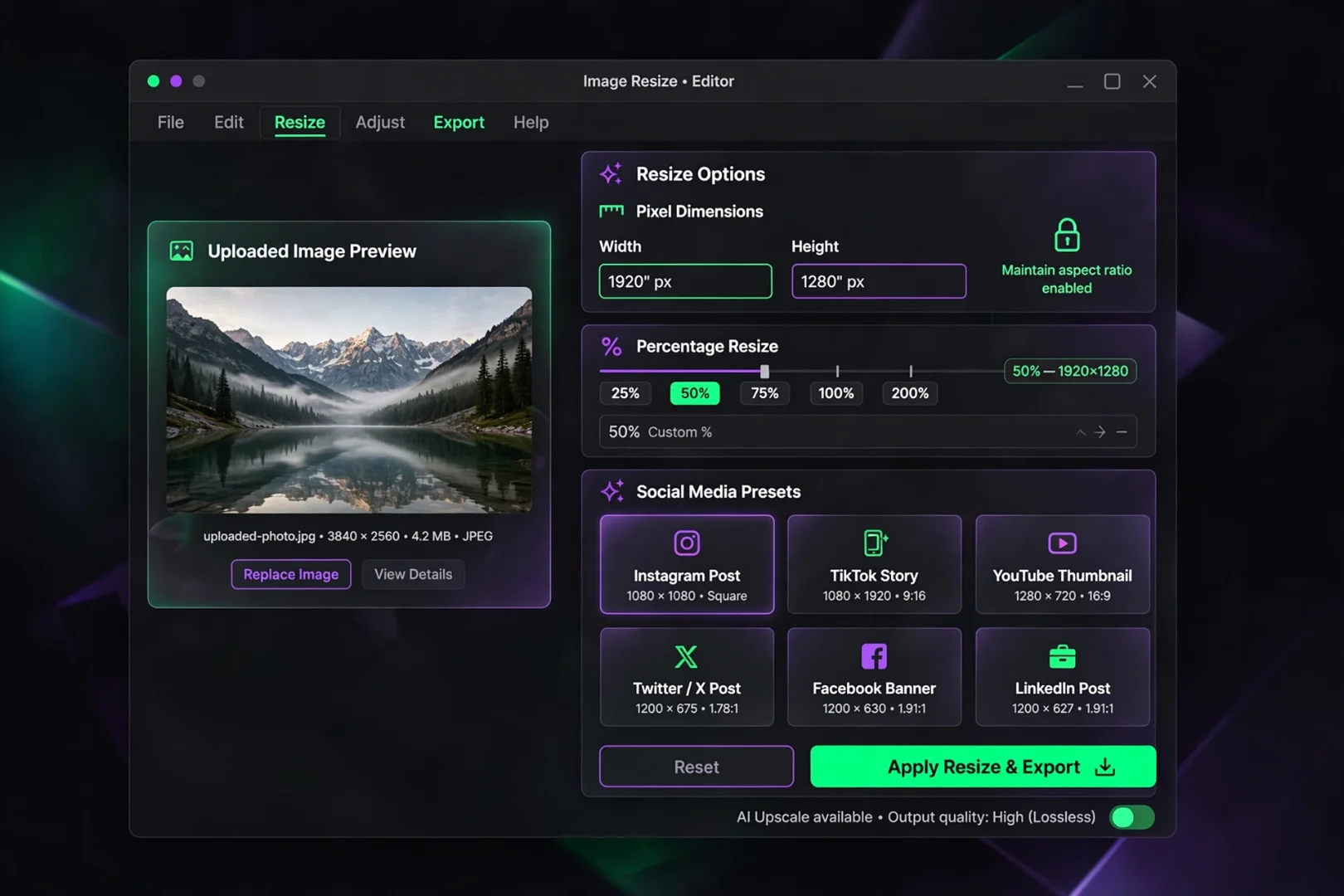Image resolution: width=1344 pixels, height=896 pixels.
Task: Click the "Image Resize • Editor" title
Action: coord(659,81)
